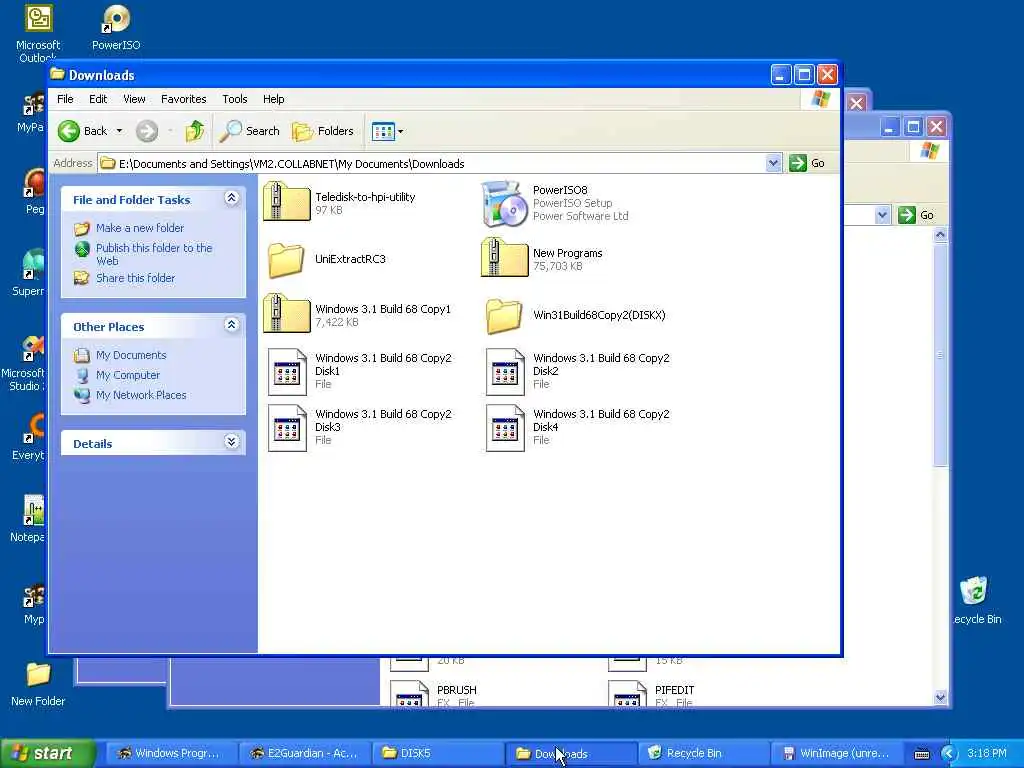
Task: Click Make a new folder link
Action: click(x=140, y=228)
